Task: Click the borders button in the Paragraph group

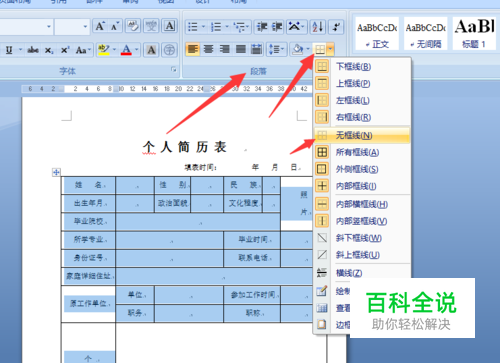Action: (x=320, y=50)
